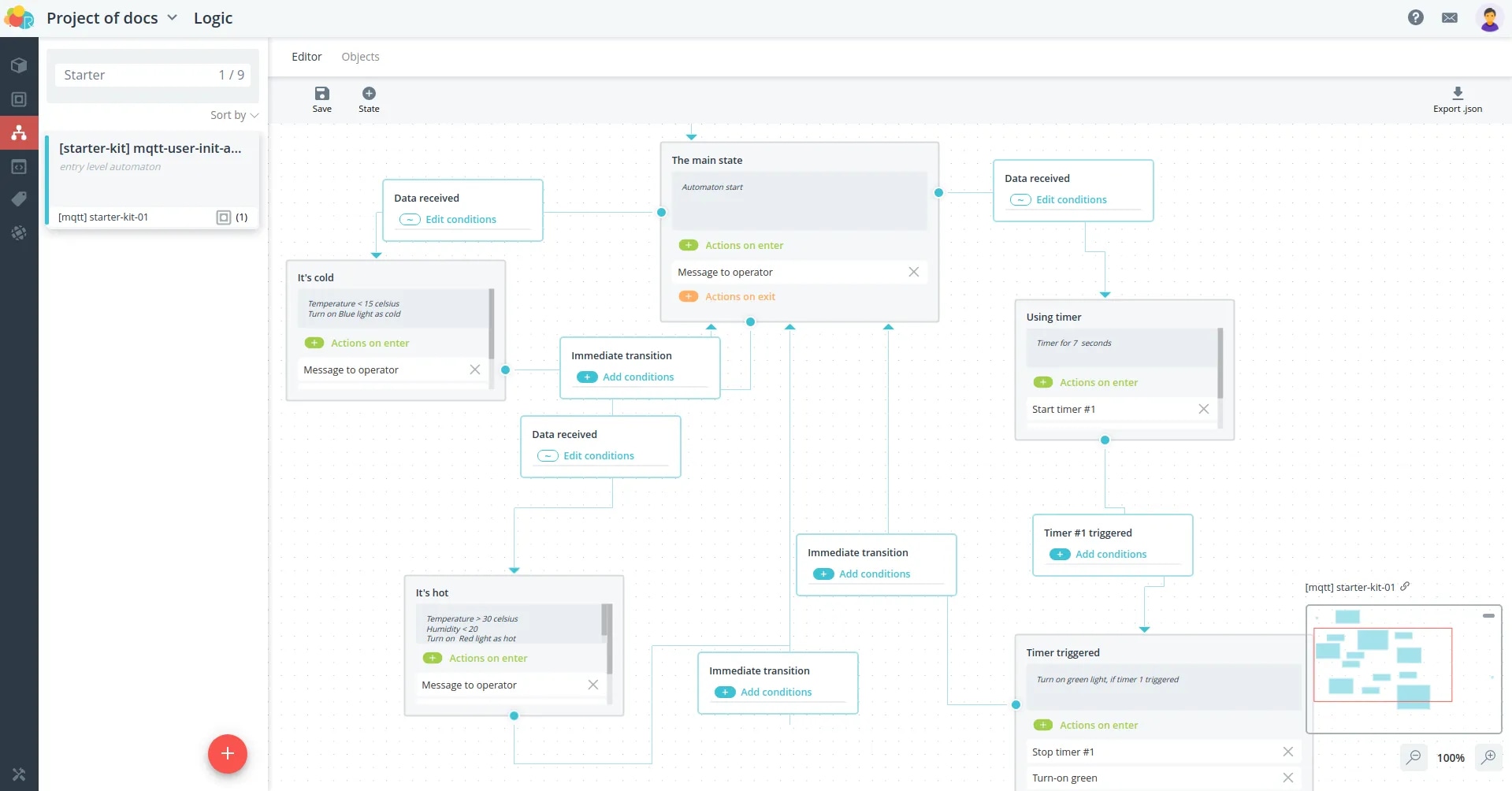Image resolution: width=1512 pixels, height=791 pixels.
Task: Remove Start timer #1 action
Action: [1203, 409]
